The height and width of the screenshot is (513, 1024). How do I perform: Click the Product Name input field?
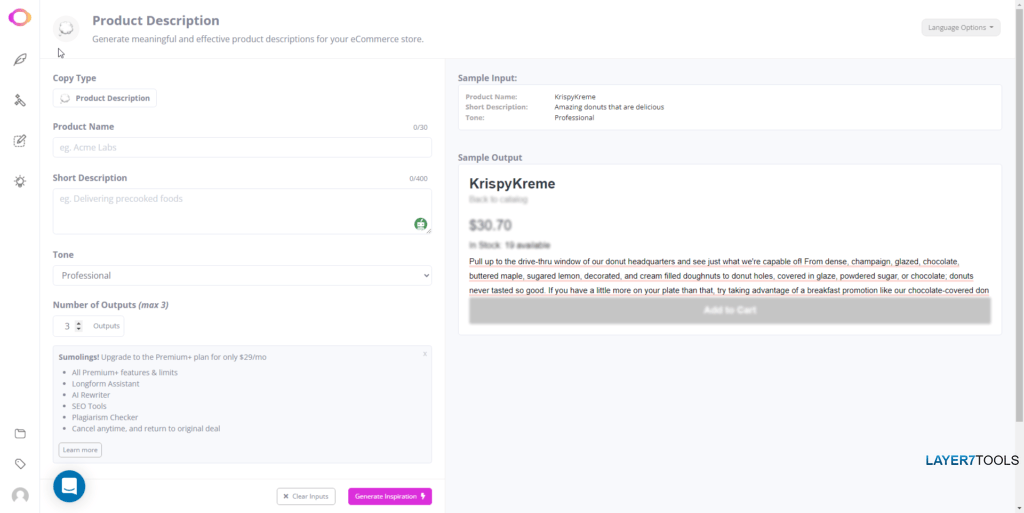pos(242,148)
